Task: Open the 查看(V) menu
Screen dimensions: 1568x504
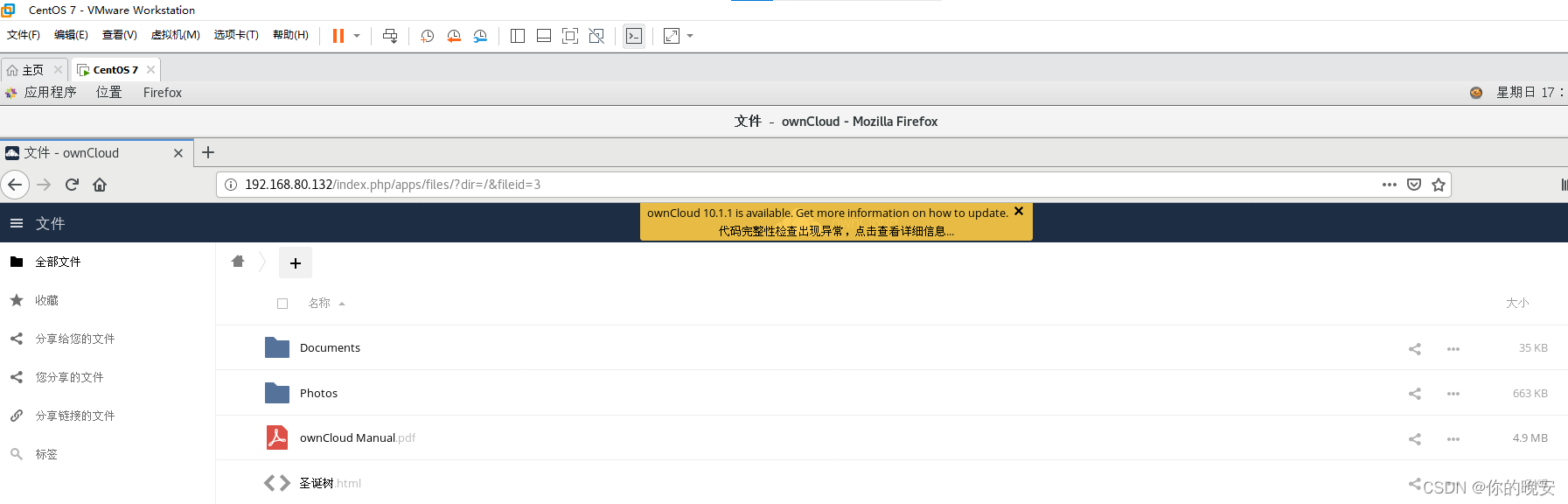Action: click(x=120, y=35)
